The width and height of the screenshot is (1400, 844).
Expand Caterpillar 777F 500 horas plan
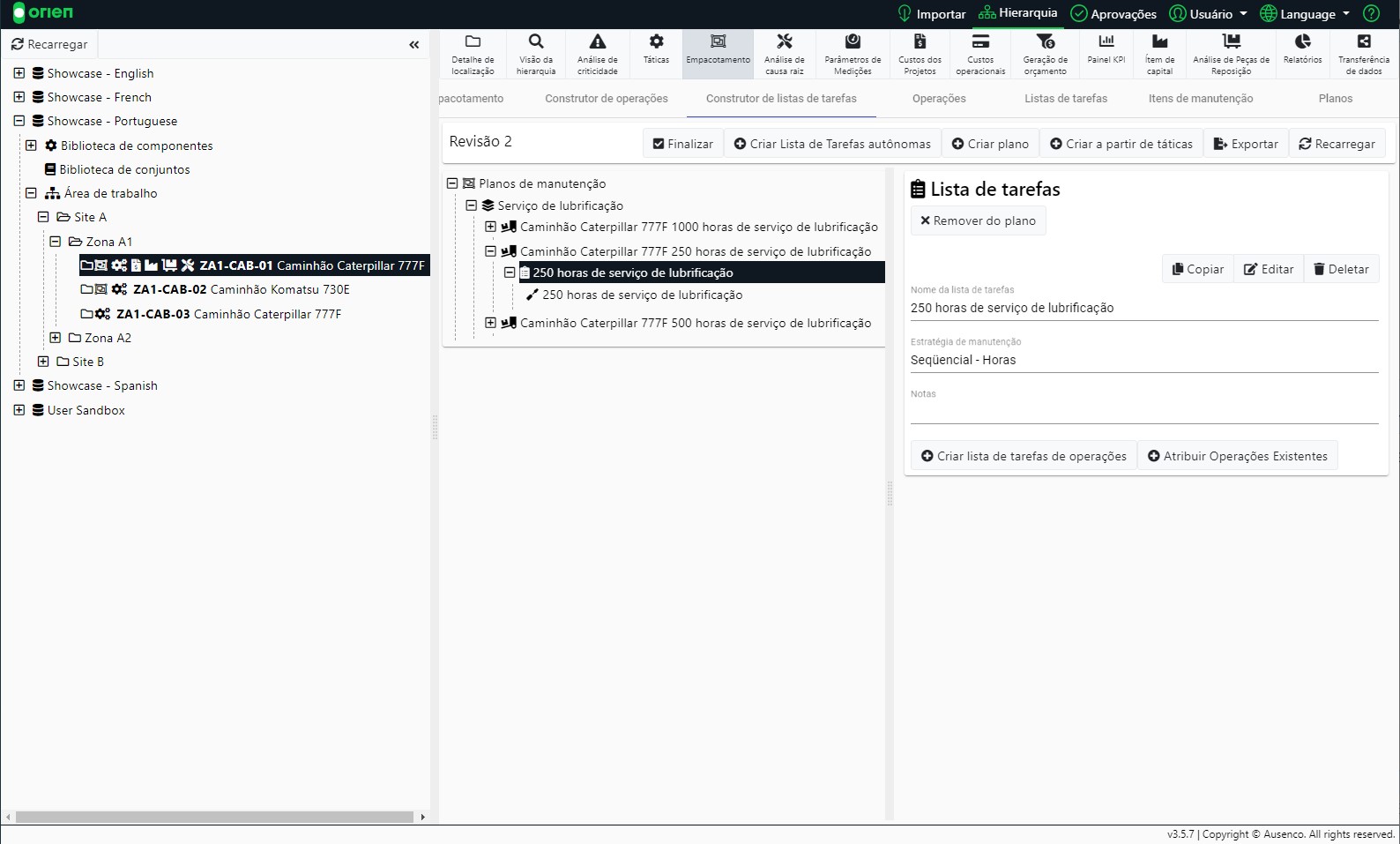(490, 323)
